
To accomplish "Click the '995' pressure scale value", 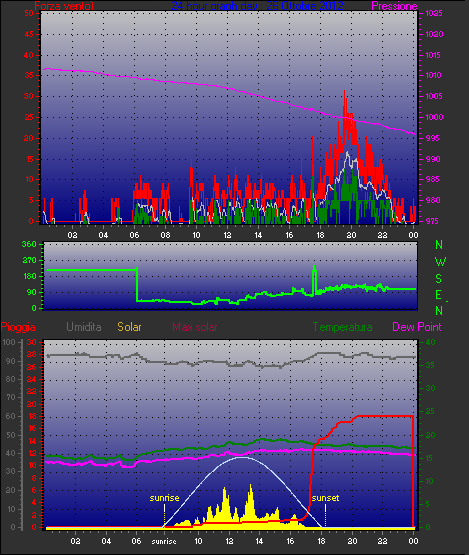I will pyautogui.click(x=432, y=138).
